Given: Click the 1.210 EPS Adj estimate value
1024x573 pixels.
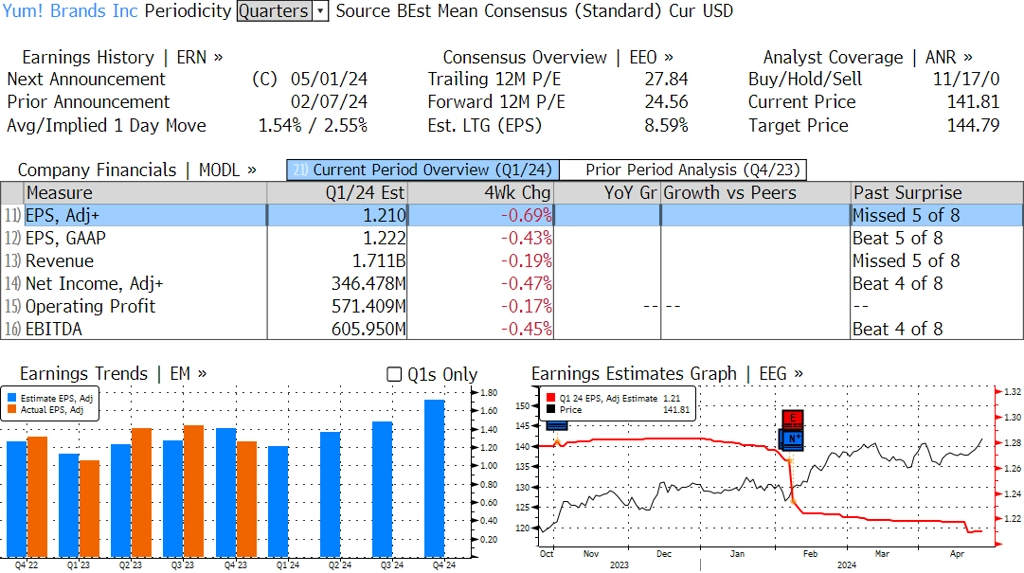Looking at the screenshot, I should [384, 216].
